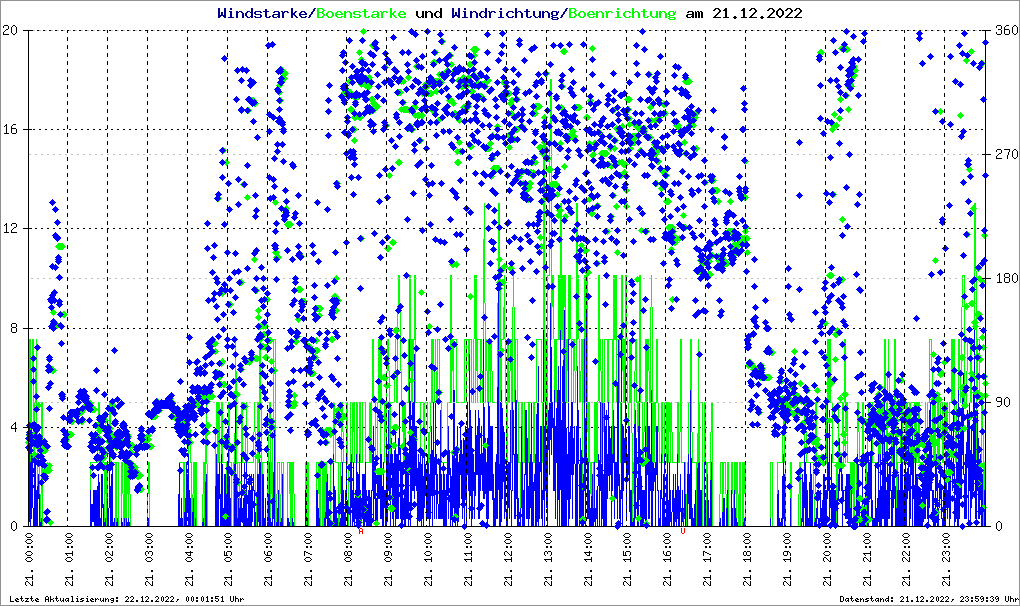Click the wind speed axis value "20"
Viewport: 1020px width, 606px height.
pyautogui.click(x=10, y=30)
